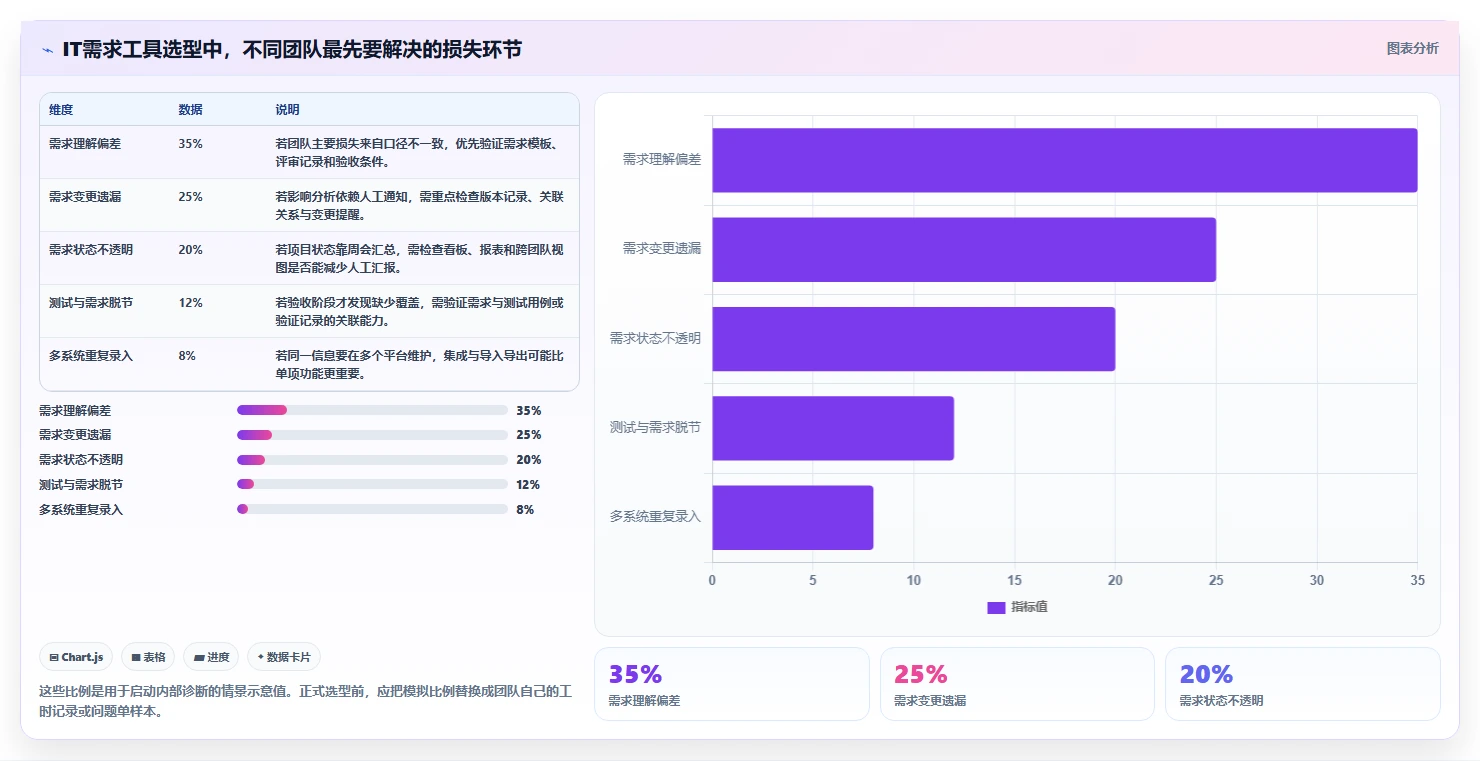This screenshot has height=761, width=1480.
Task: Click the description starting 若验收阶段才发现缺少覆盖
Action: click(421, 311)
